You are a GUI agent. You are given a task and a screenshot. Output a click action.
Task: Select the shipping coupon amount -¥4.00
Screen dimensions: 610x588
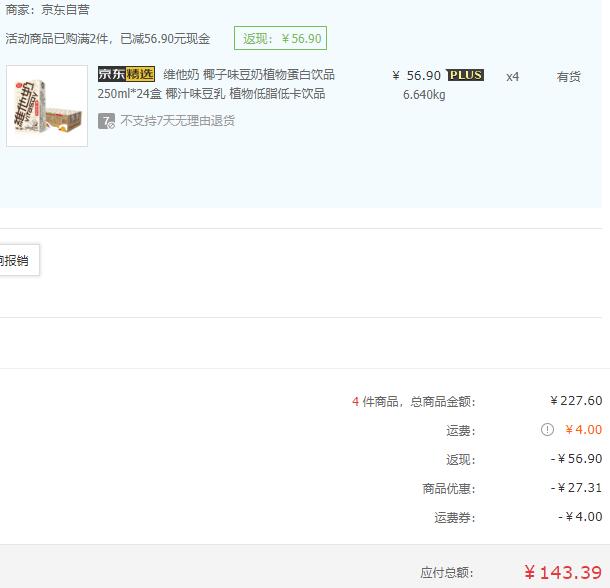pos(580,517)
